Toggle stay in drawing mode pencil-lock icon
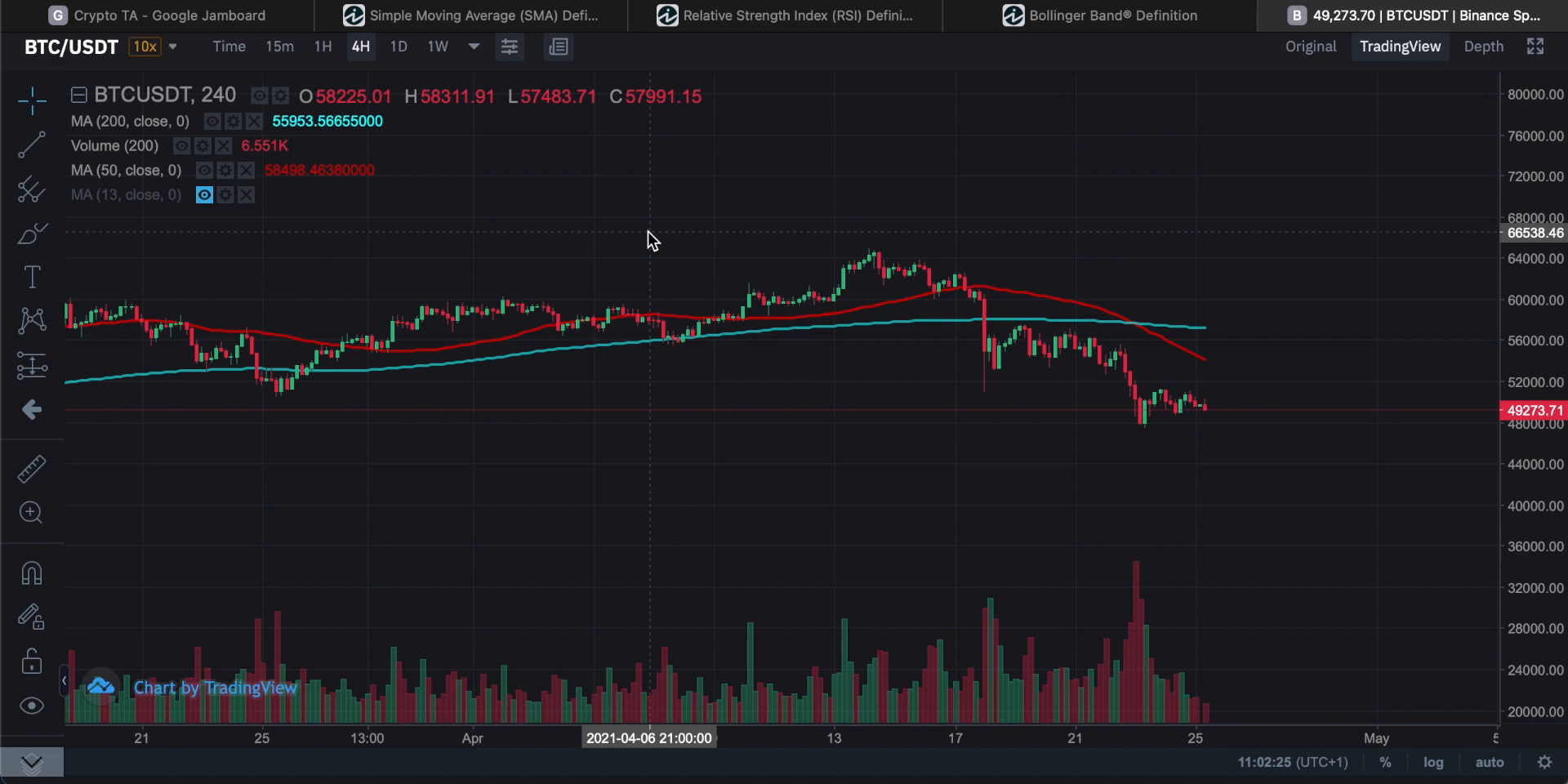The width and height of the screenshot is (1568, 784). (32, 617)
